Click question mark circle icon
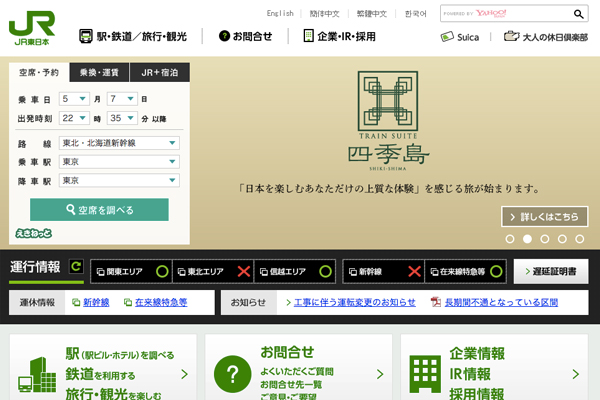Screen dimensions: 600x400 point(233,374)
